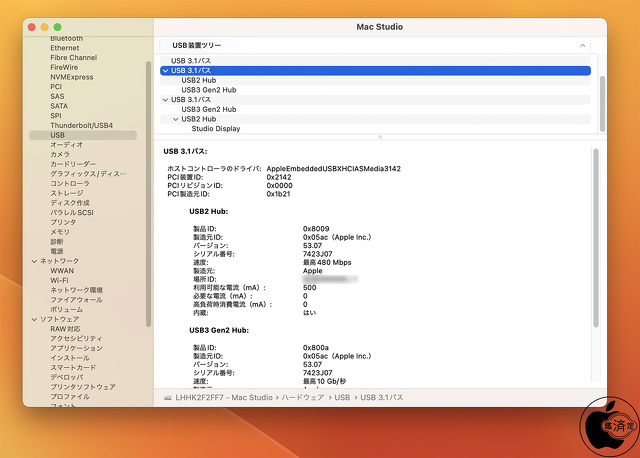Open 電源 in the sidebar
The image size is (640, 458).
(57, 251)
